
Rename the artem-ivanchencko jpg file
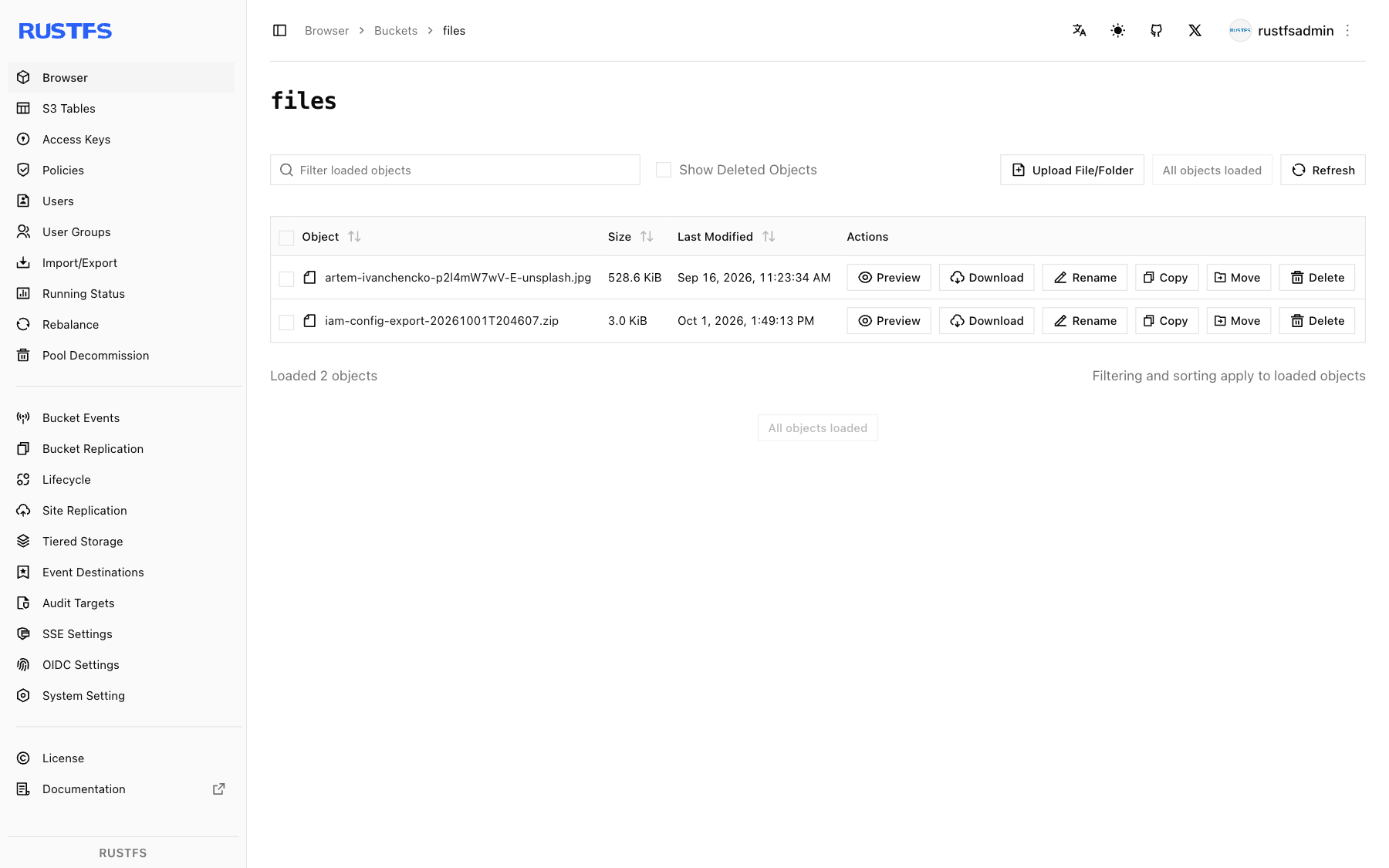point(1085,278)
